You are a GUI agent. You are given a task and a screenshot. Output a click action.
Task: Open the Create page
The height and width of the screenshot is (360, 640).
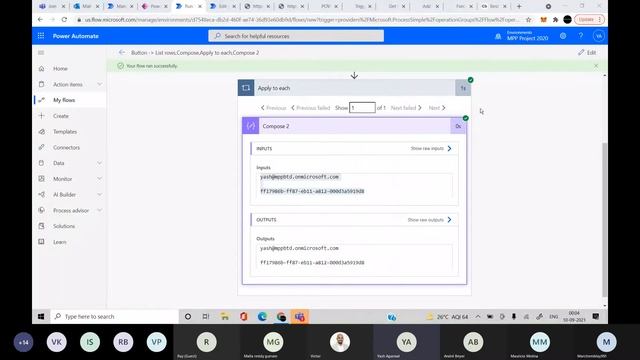[61, 116]
